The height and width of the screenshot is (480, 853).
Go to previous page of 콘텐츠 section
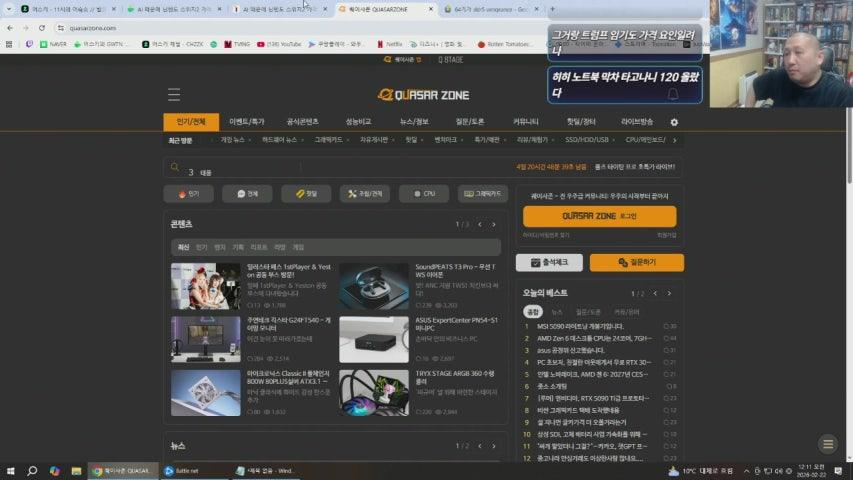(x=480, y=224)
